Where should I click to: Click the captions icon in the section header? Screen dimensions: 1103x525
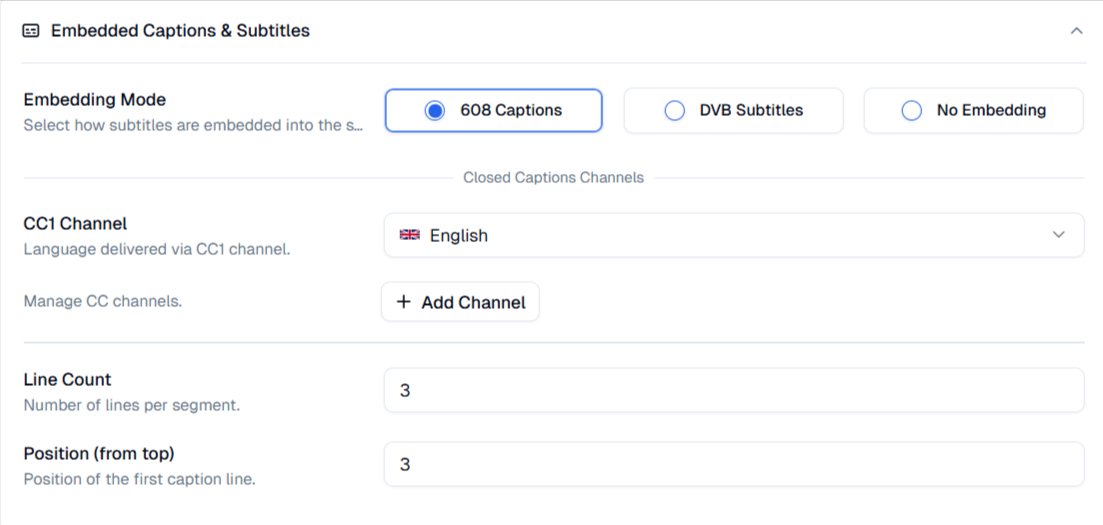coord(31,31)
